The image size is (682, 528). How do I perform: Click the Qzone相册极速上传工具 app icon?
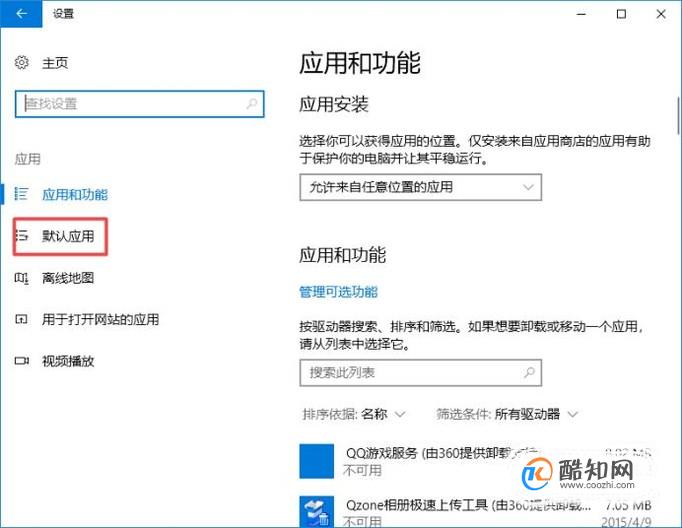click(317, 511)
